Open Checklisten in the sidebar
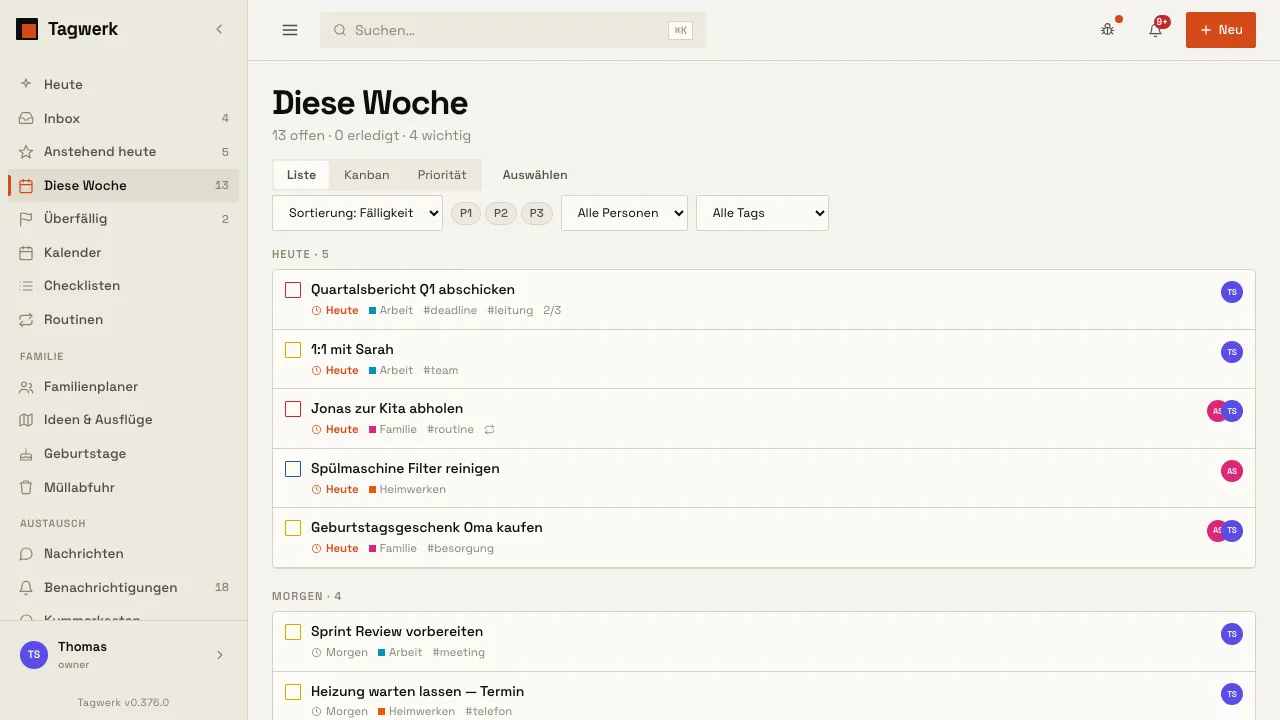This screenshot has height=720, width=1280. pyautogui.click(x=124, y=286)
